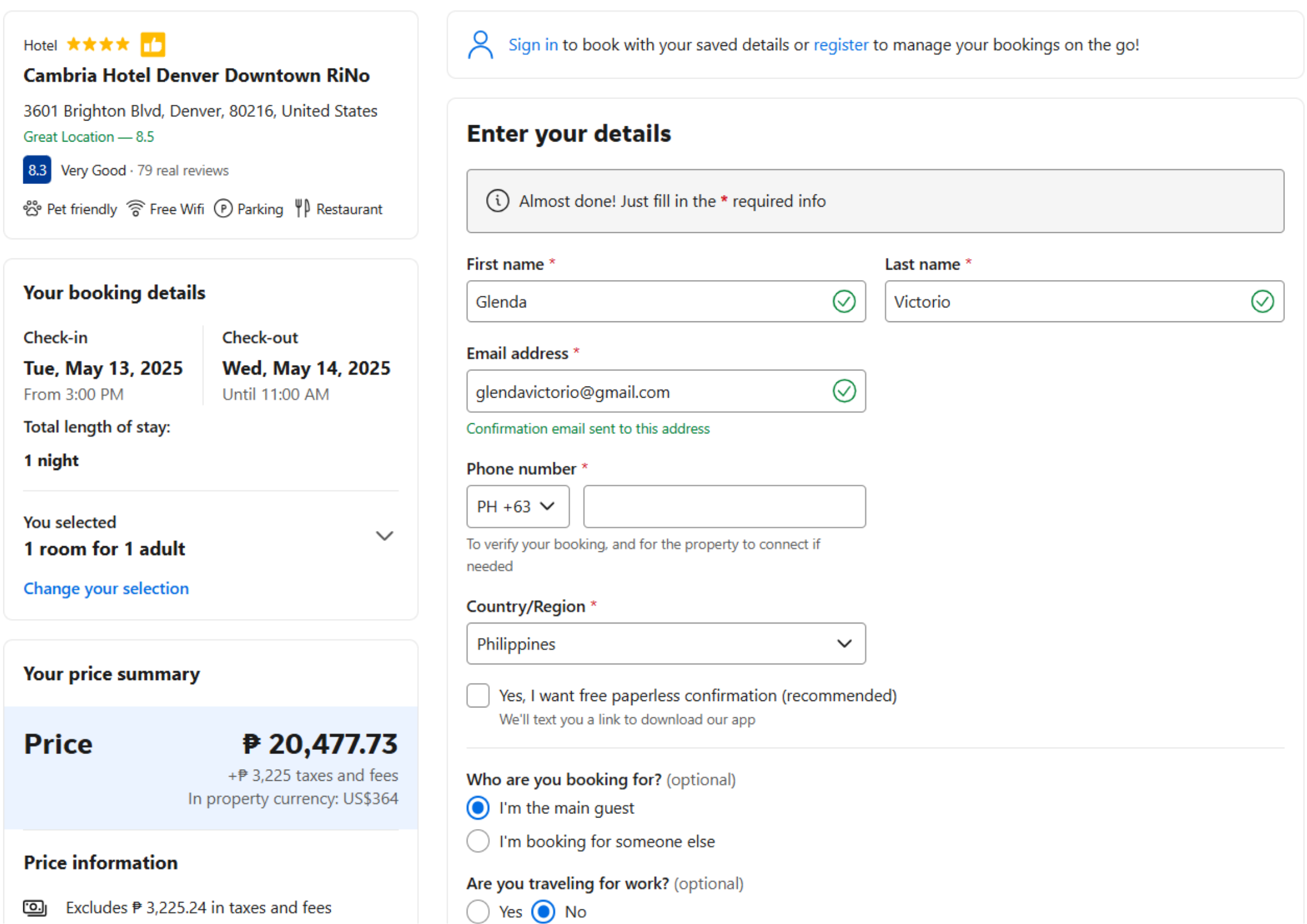The width and height of the screenshot is (1307, 924).
Task: Choose Yes for traveling for work
Action: tap(477, 911)
